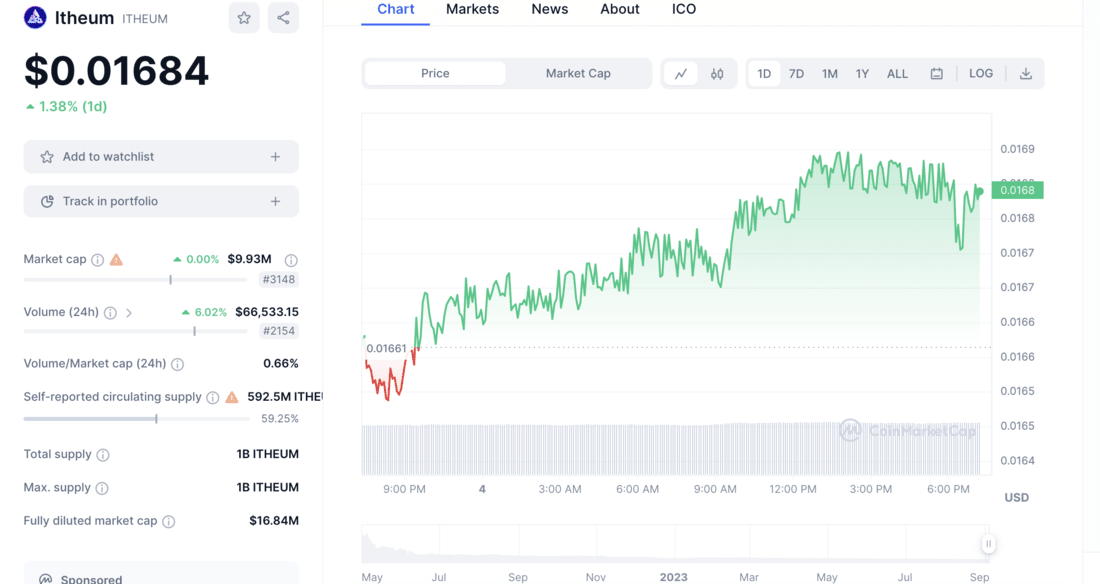Click the Itheum coin logo
The height and width of the screenshot is (584, 1100).
(35, 18)
